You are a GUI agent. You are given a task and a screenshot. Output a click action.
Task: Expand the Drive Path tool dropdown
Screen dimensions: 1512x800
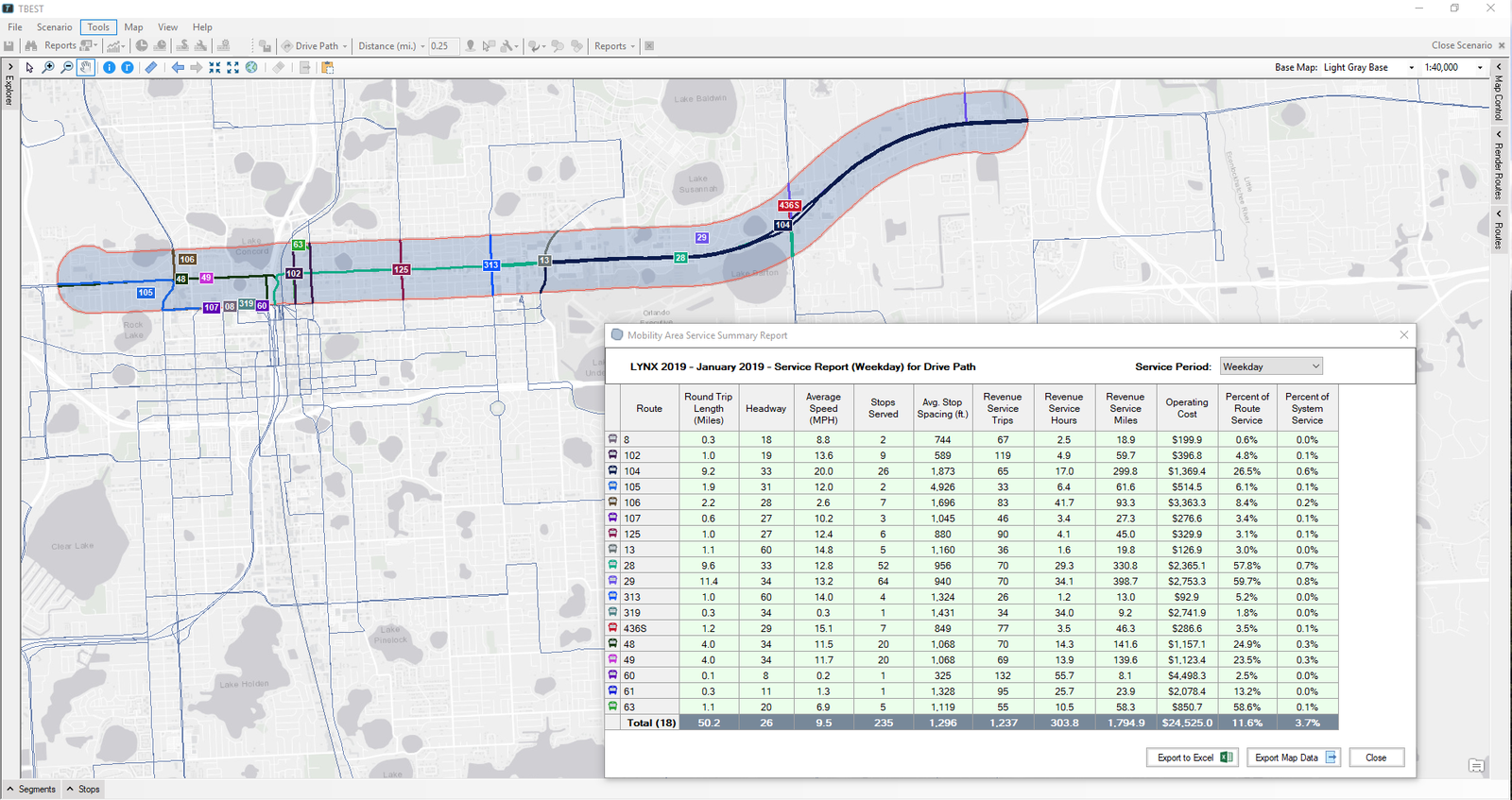click(345, 46)
